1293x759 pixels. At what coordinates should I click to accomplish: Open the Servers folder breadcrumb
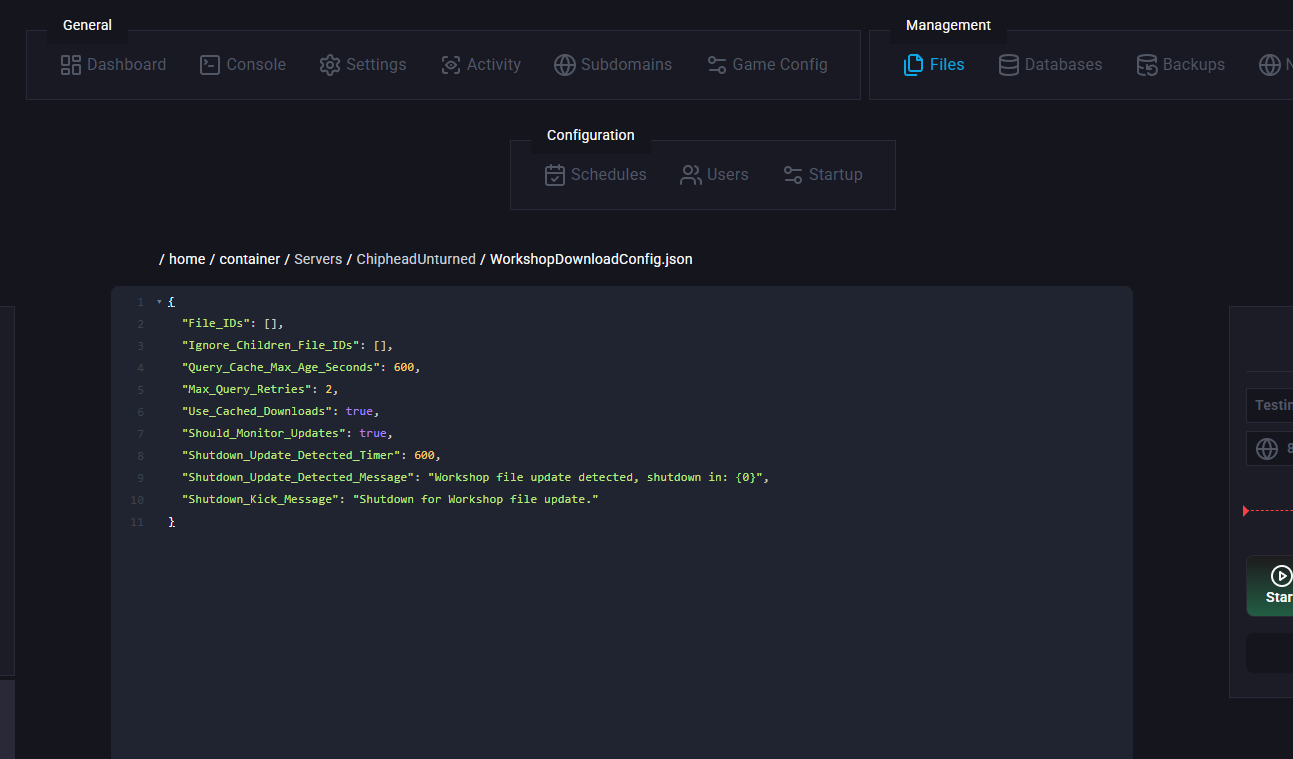(x=318, y=259)
